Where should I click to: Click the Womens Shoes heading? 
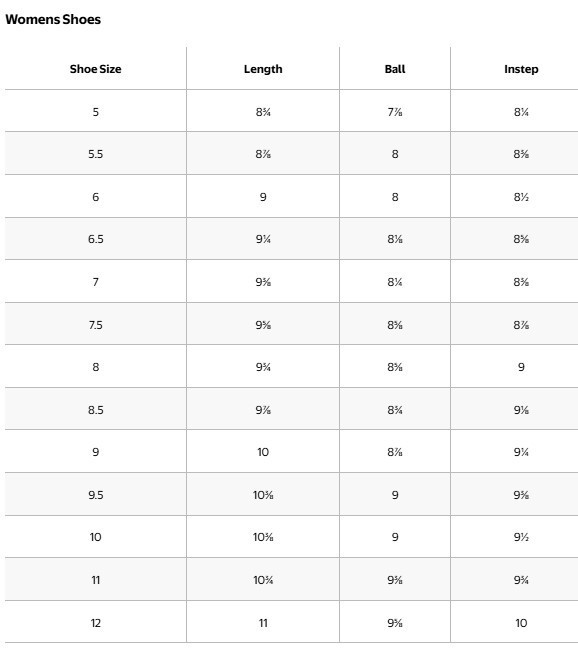click(x=53, y=20)
